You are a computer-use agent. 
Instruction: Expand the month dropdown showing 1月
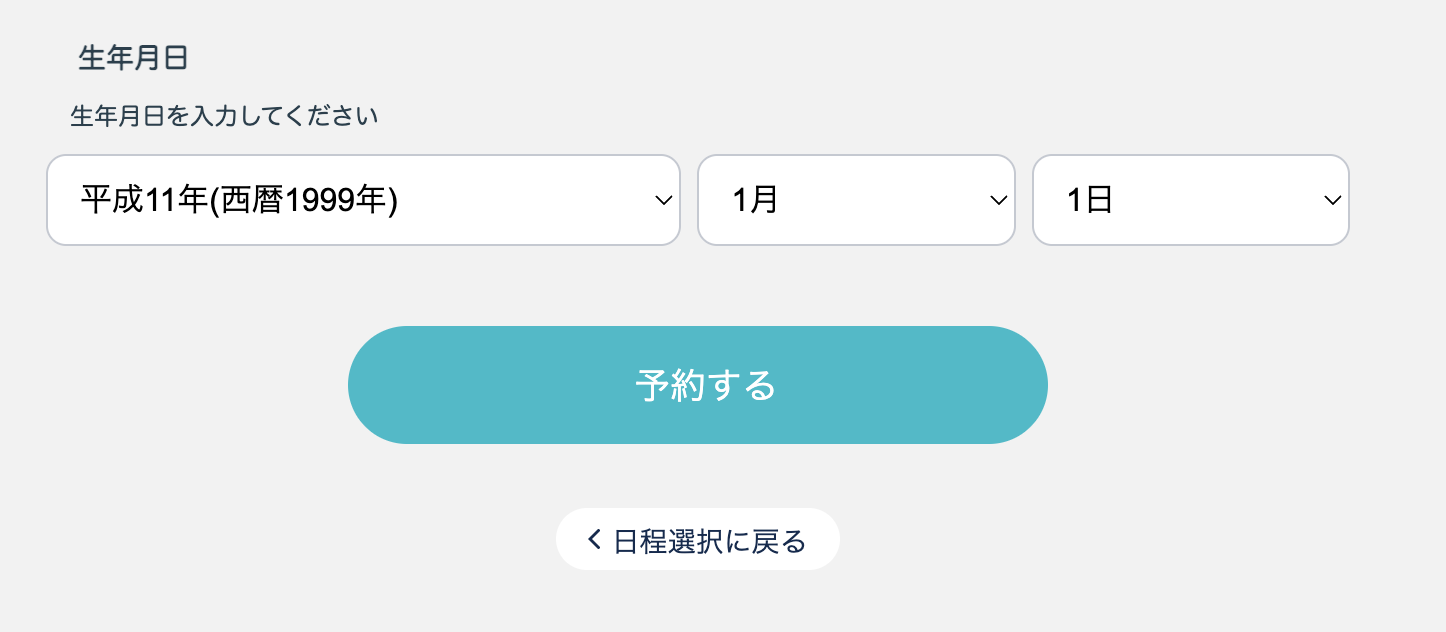click(856, 200)
